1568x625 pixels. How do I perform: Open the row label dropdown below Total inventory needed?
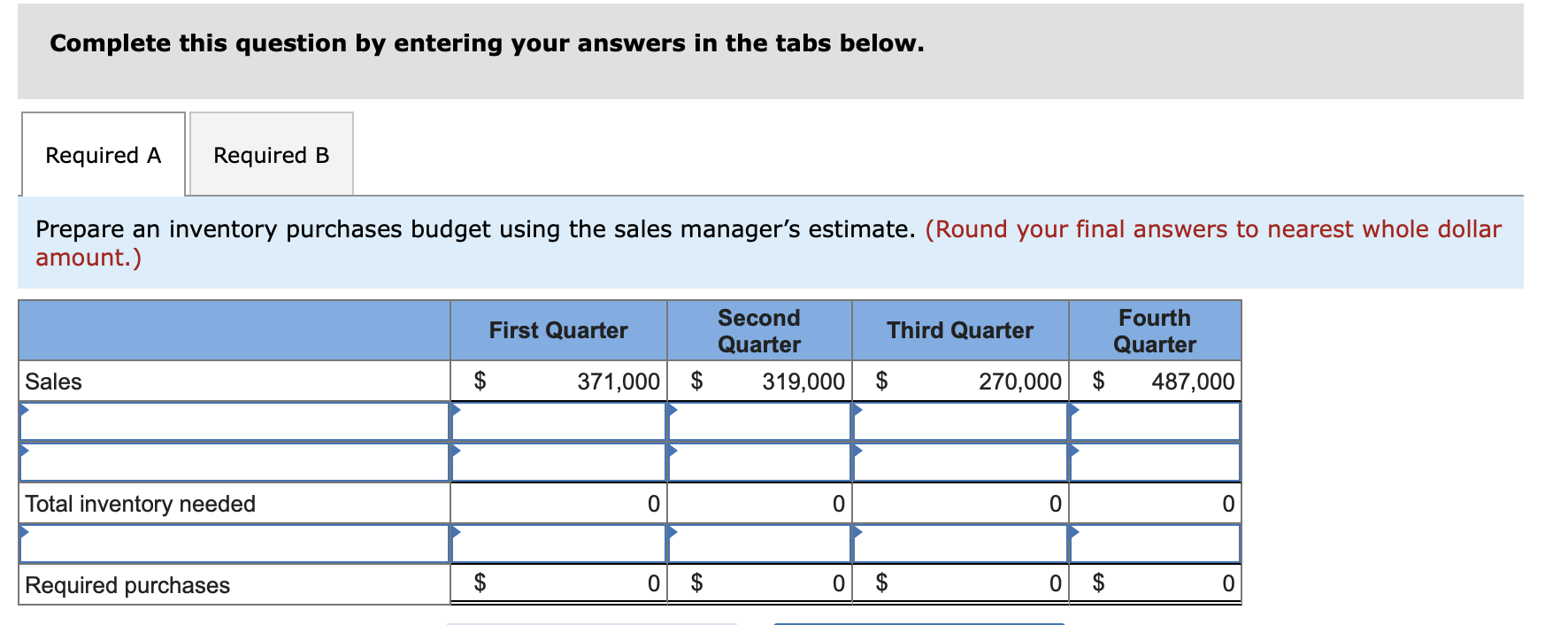[234, 544]
